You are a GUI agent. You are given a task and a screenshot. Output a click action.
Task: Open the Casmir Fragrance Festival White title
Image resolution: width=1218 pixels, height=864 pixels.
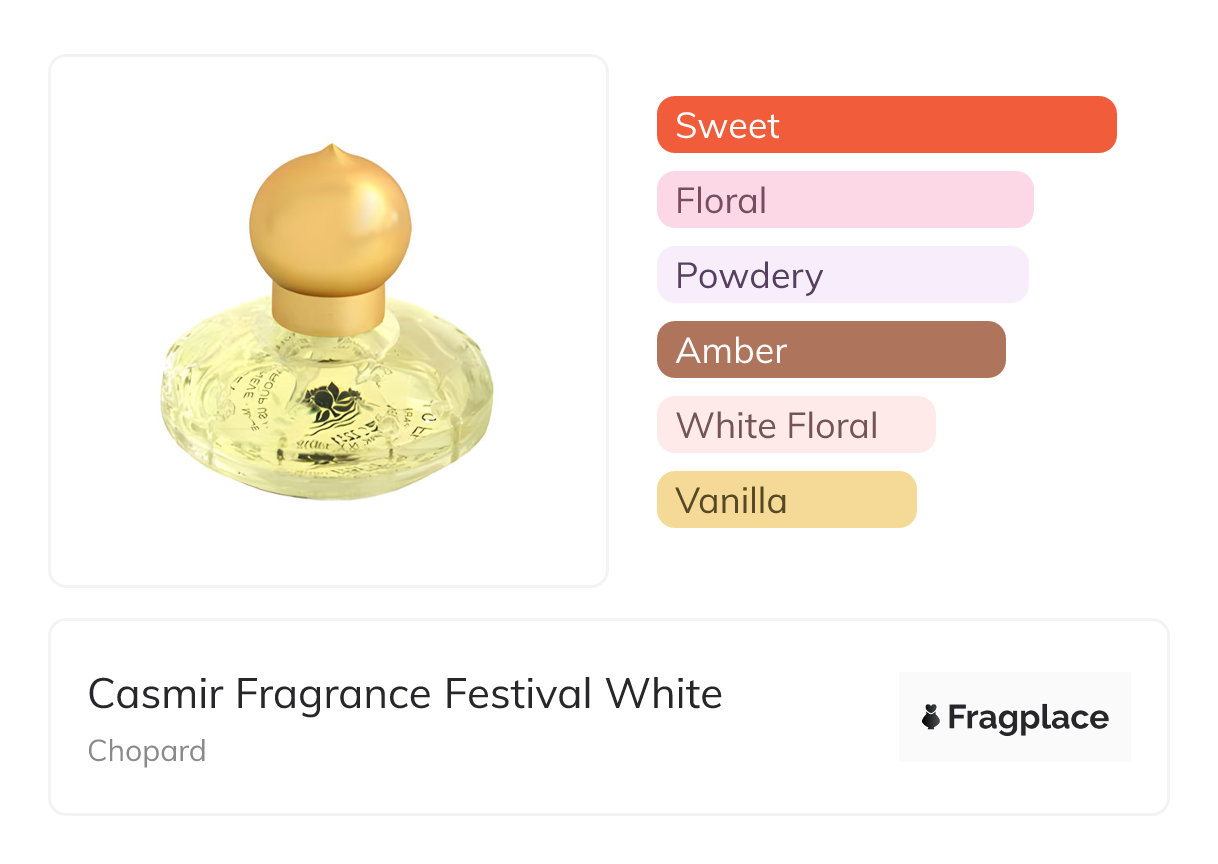click(x=405, y=693)
